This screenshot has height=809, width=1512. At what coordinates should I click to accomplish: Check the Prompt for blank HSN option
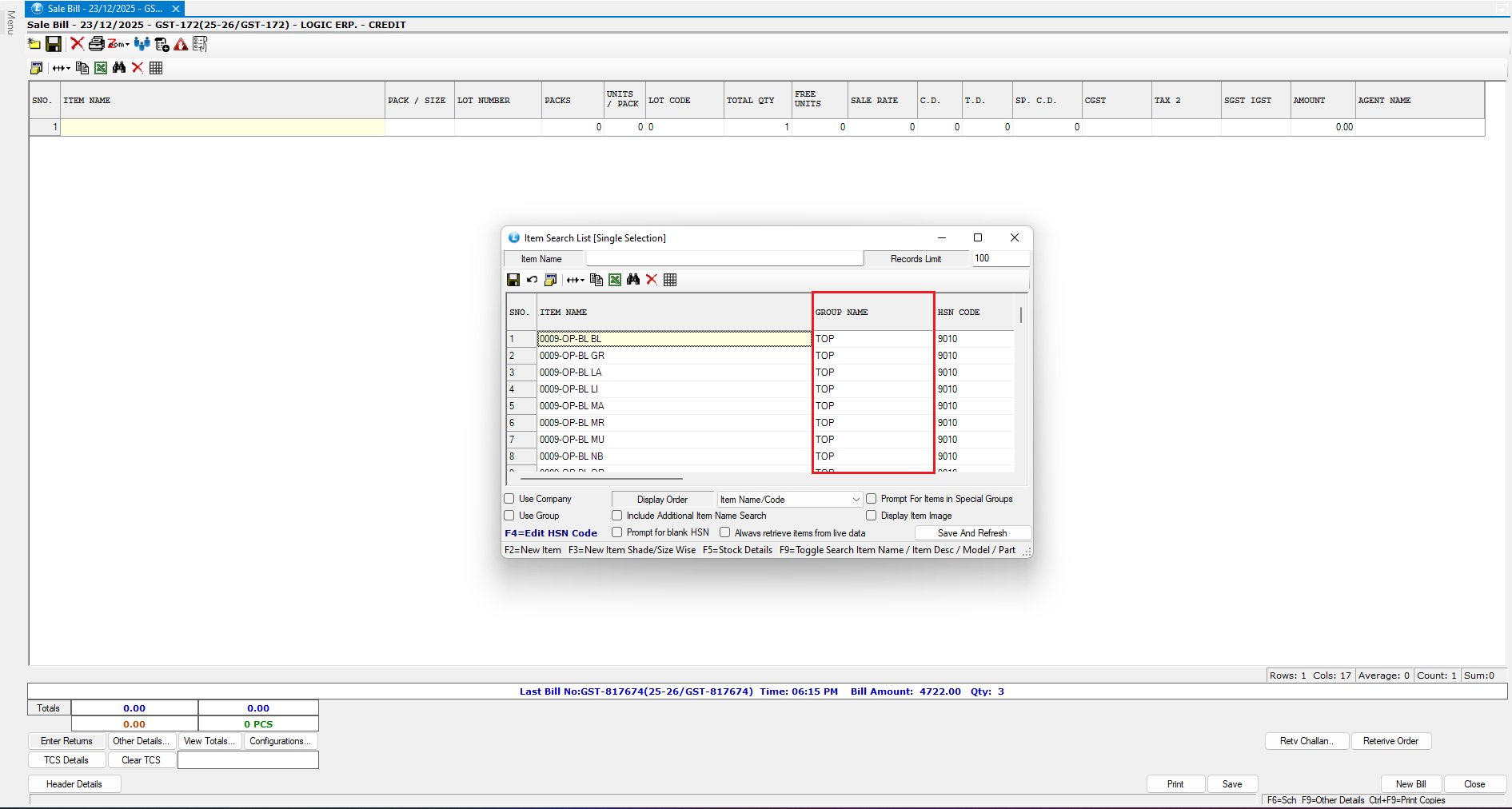[x=617, y=532]
